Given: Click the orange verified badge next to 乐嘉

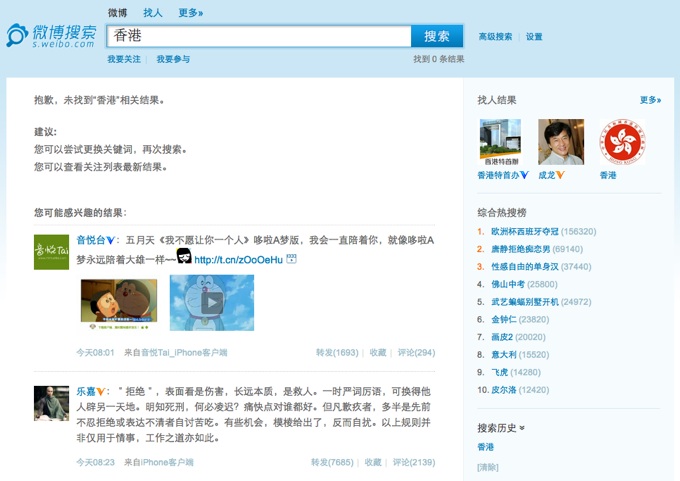Looking at the screenshot, I should click(101, 392).
